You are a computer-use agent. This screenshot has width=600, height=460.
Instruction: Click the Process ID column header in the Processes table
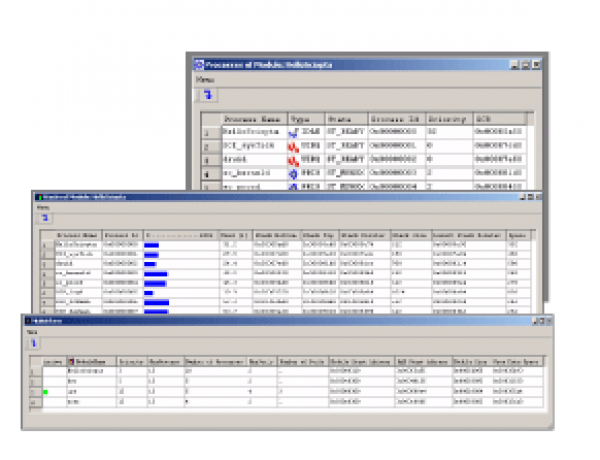(x=396, y=117)
